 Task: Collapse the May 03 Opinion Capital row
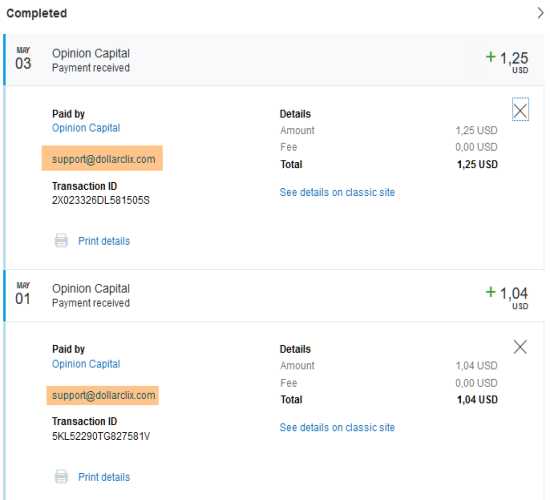274,60
